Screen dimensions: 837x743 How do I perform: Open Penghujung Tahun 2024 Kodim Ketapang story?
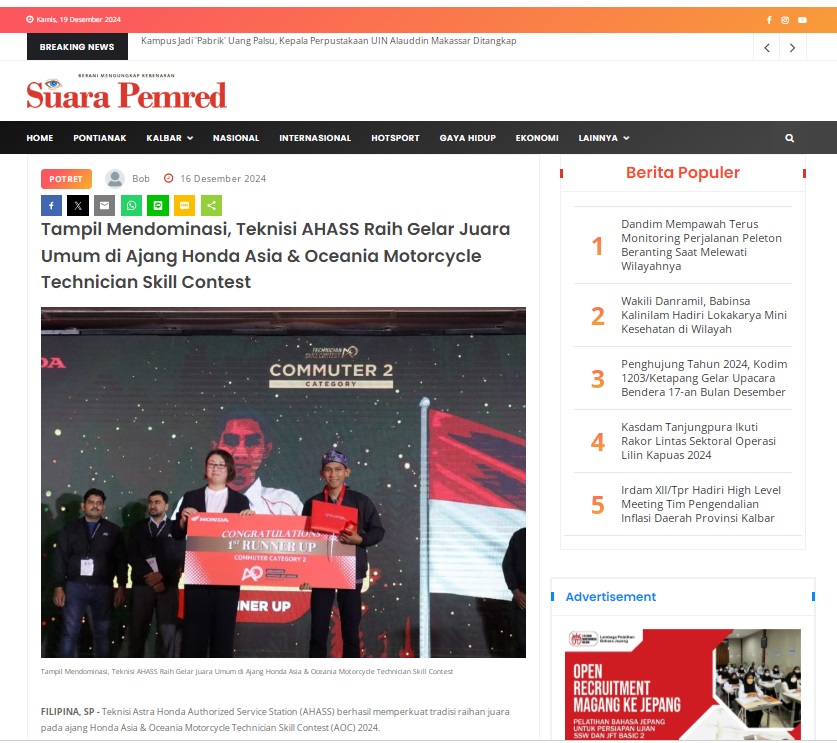coord(704,378)
